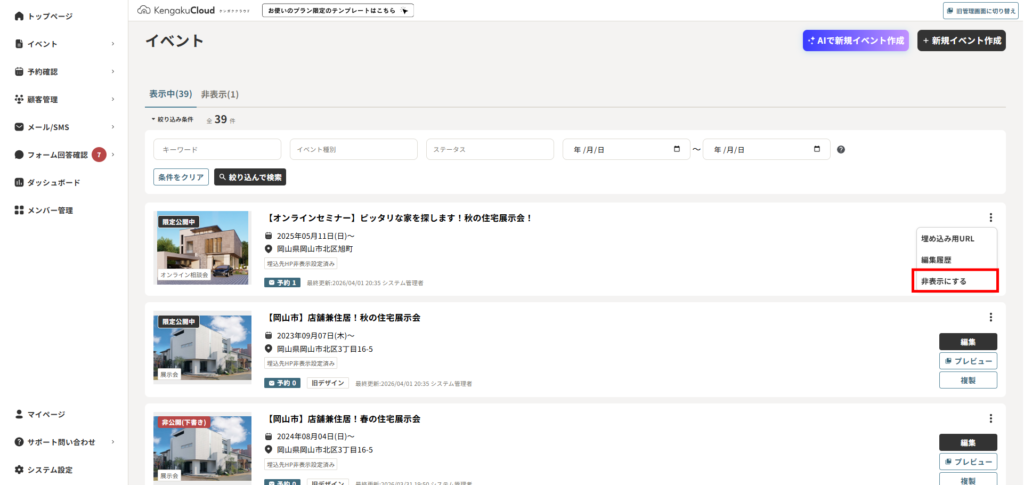Open the calendar icon in the first date field
Viewport: 1024px width, 485px height.
(x=677, y=149)
